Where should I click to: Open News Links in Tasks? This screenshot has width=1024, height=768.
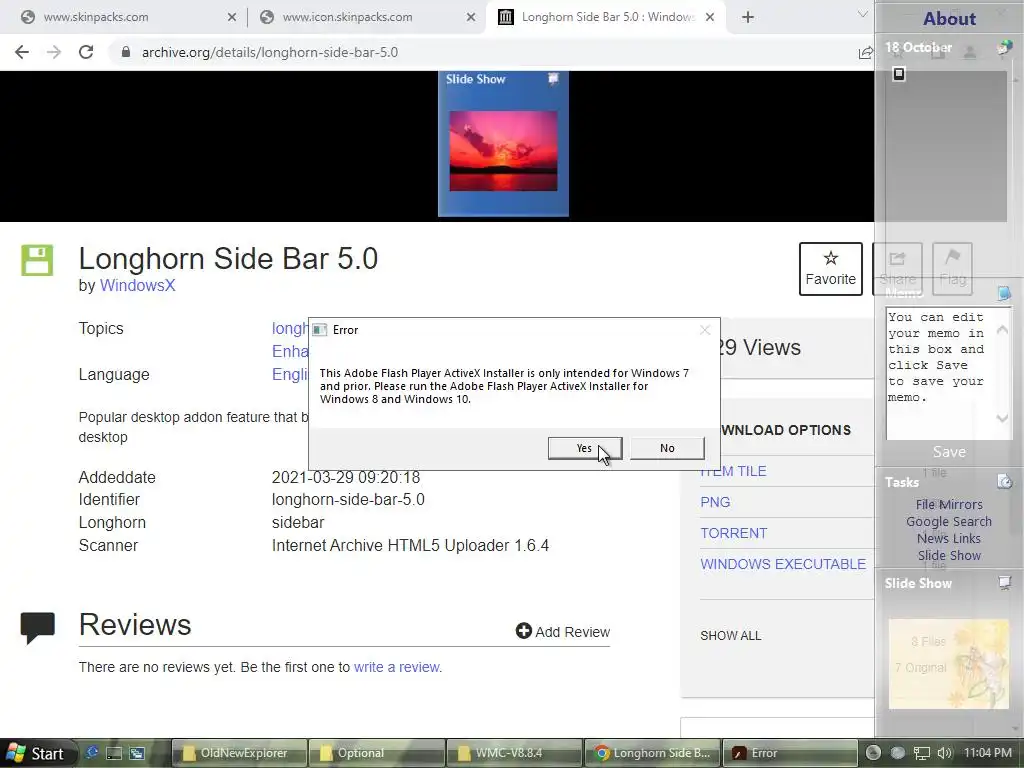point(949,538)
